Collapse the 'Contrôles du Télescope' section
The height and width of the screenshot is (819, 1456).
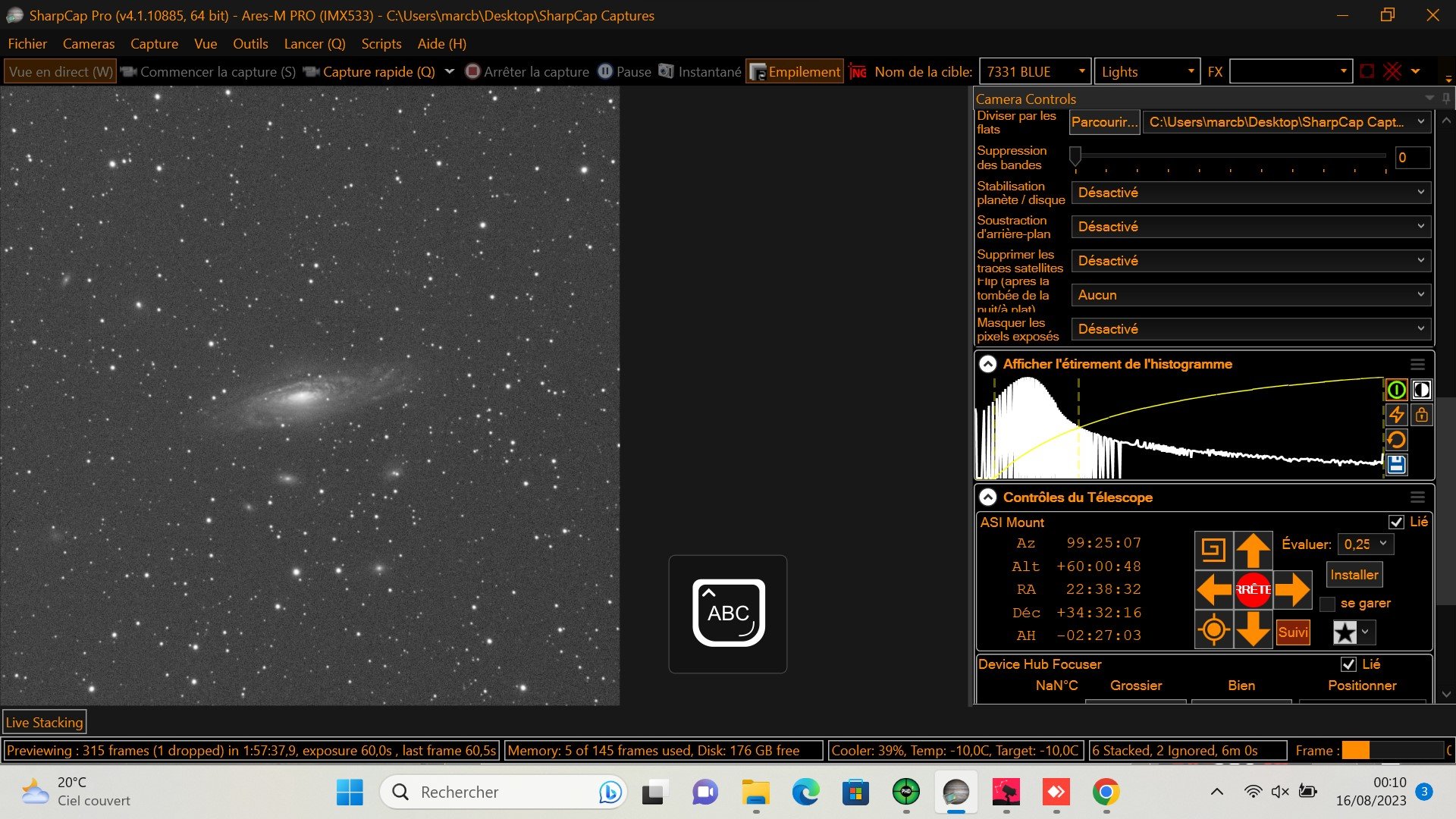pyautogui.click(x=987, y=497)
